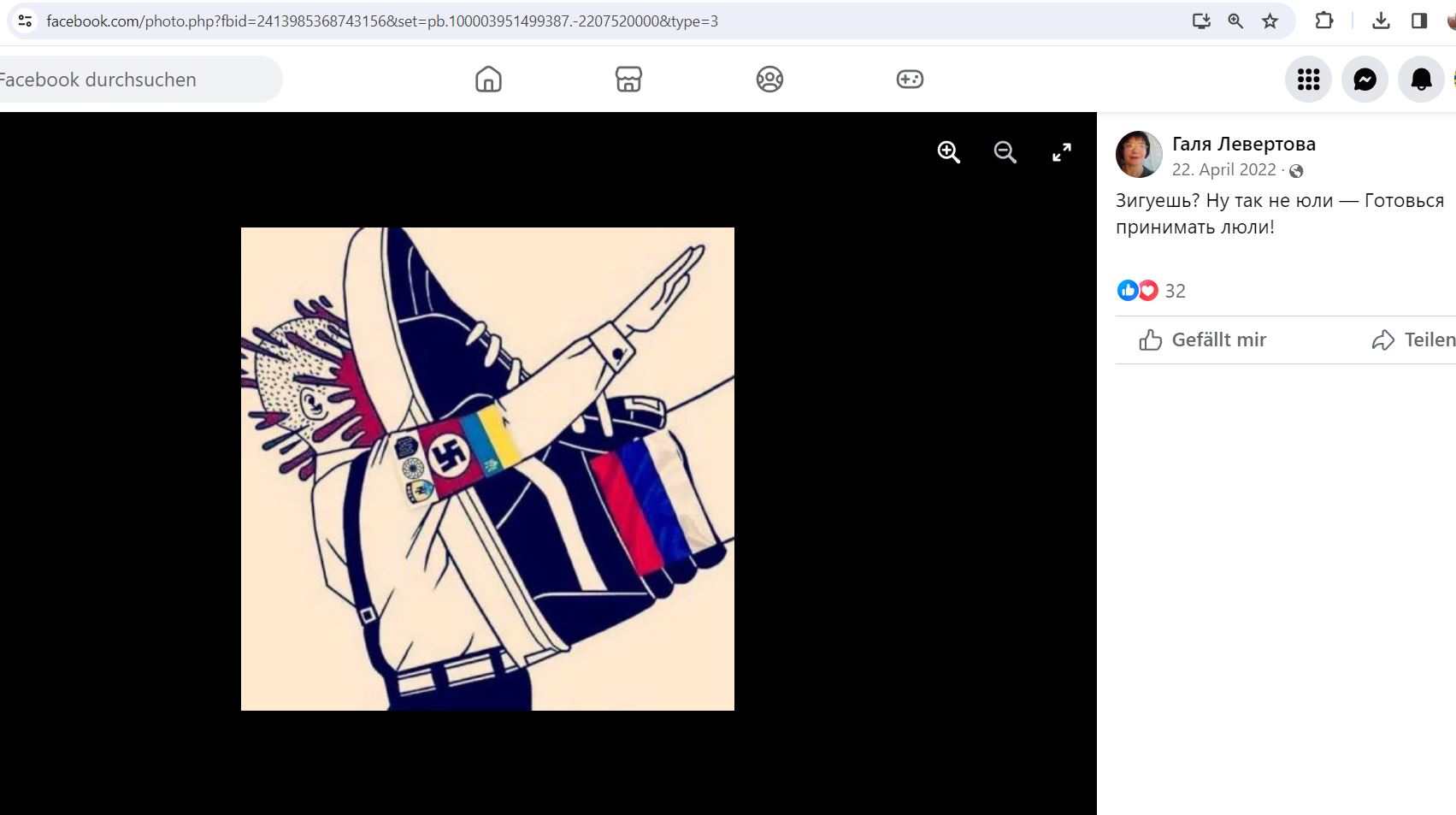Viewport: 1456px width, 815px height.
Task: Open the 32 reactions count
Action: coord(1176,291)
